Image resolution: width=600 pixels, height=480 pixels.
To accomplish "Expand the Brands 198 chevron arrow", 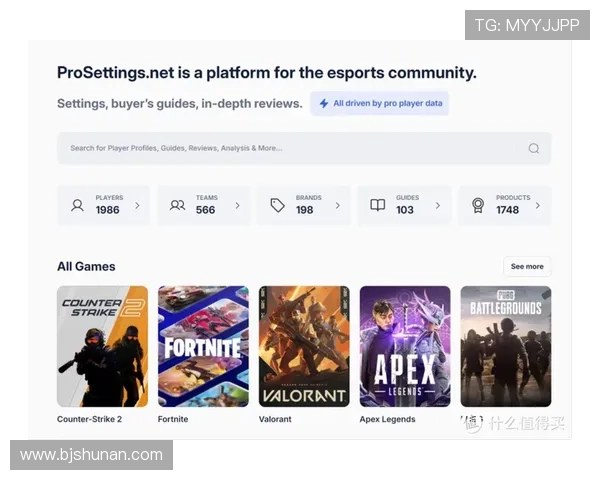I will [x=337, y=205].
